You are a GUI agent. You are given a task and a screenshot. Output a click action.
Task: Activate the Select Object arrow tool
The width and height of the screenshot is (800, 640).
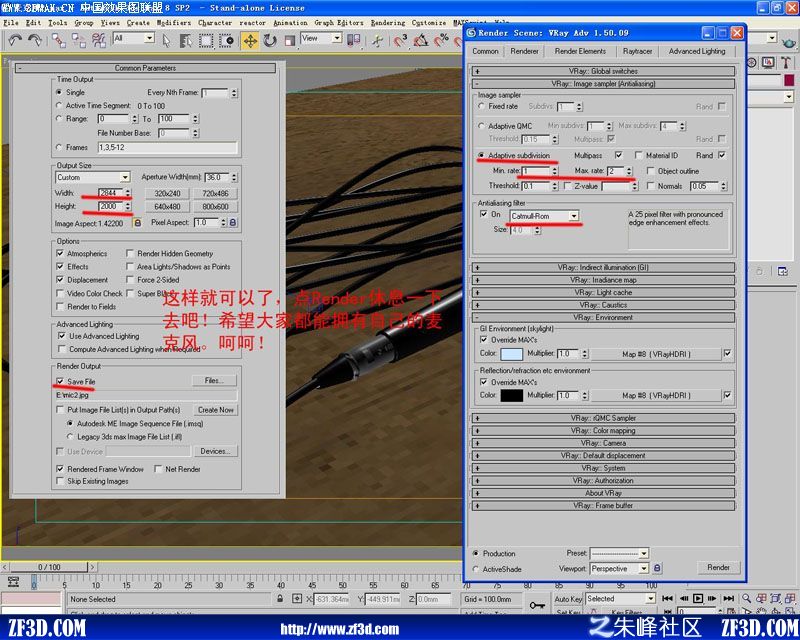pos(166,40)
